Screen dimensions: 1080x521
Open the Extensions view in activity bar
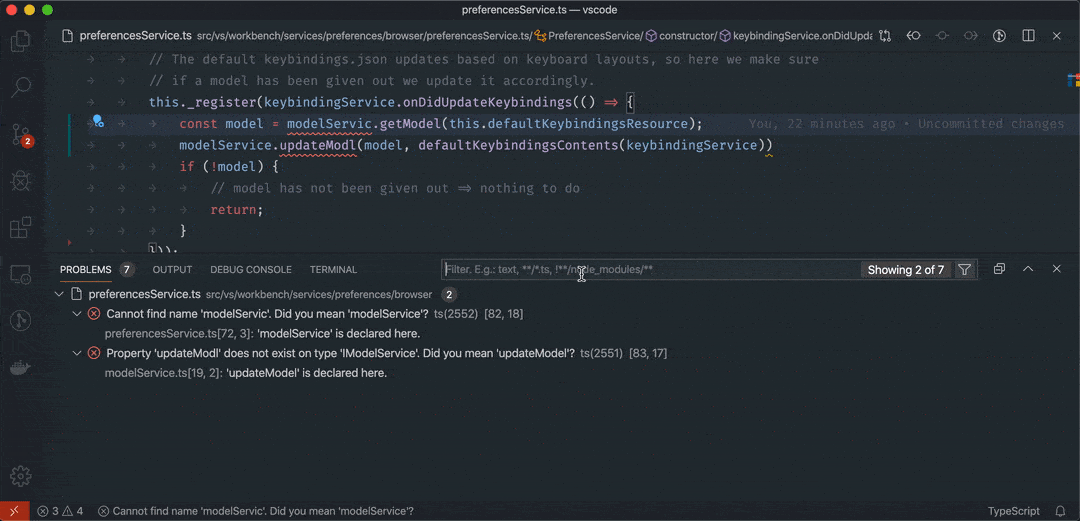(x=20, y=228)
